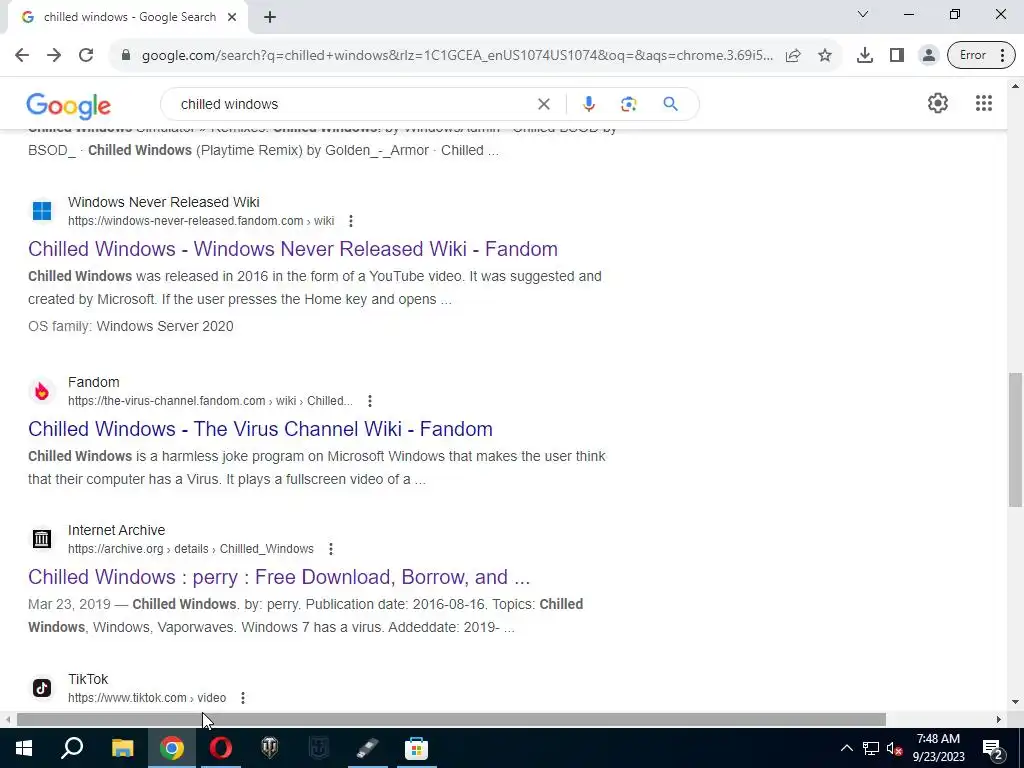
Task: Open Microsoft Store from the taskbar
Action: pos(416,748)
